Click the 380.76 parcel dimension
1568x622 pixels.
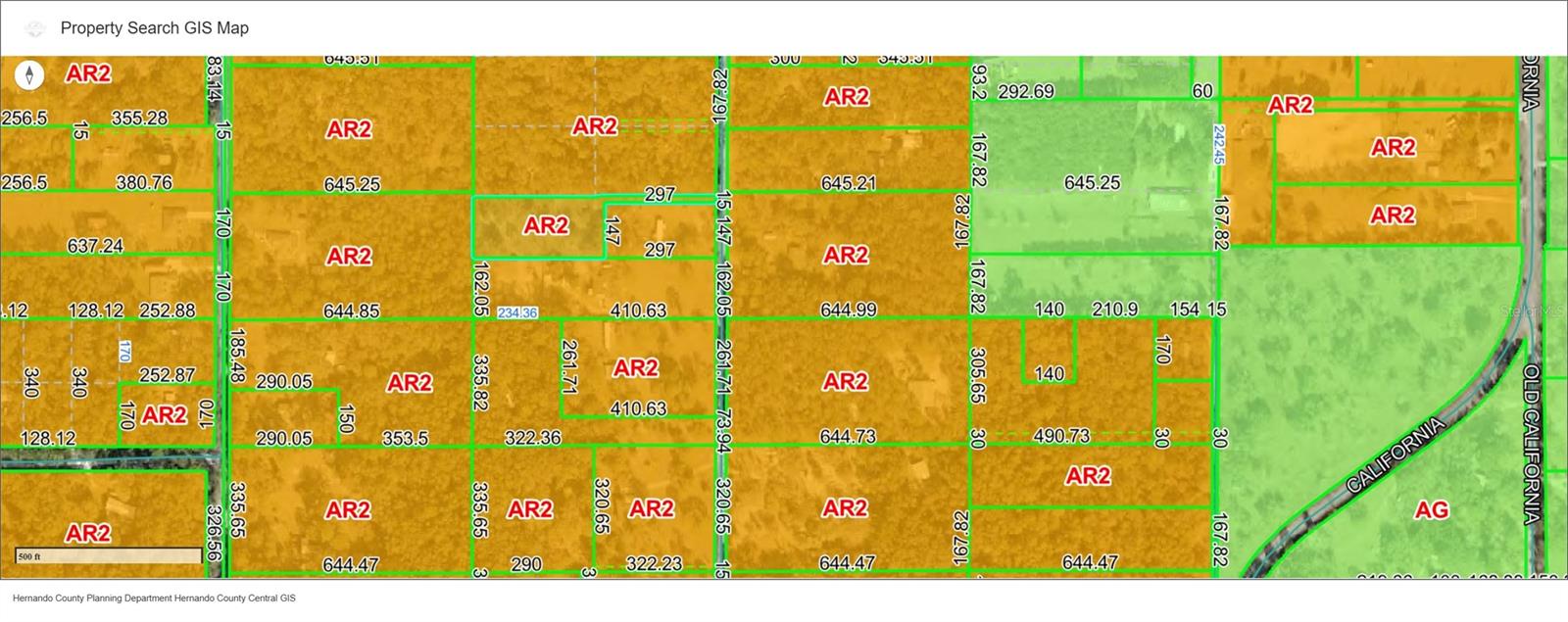click(144, 182)
